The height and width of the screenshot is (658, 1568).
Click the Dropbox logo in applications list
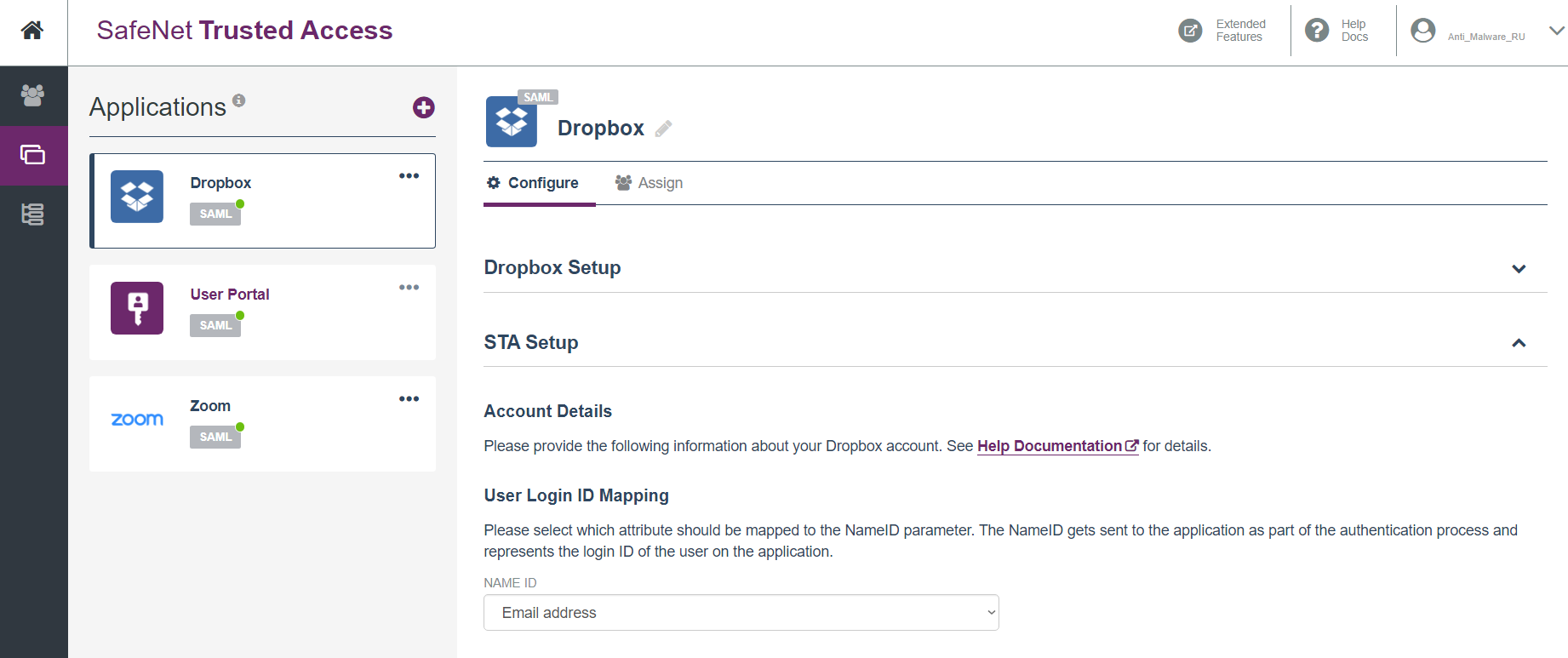pos(137,197)
